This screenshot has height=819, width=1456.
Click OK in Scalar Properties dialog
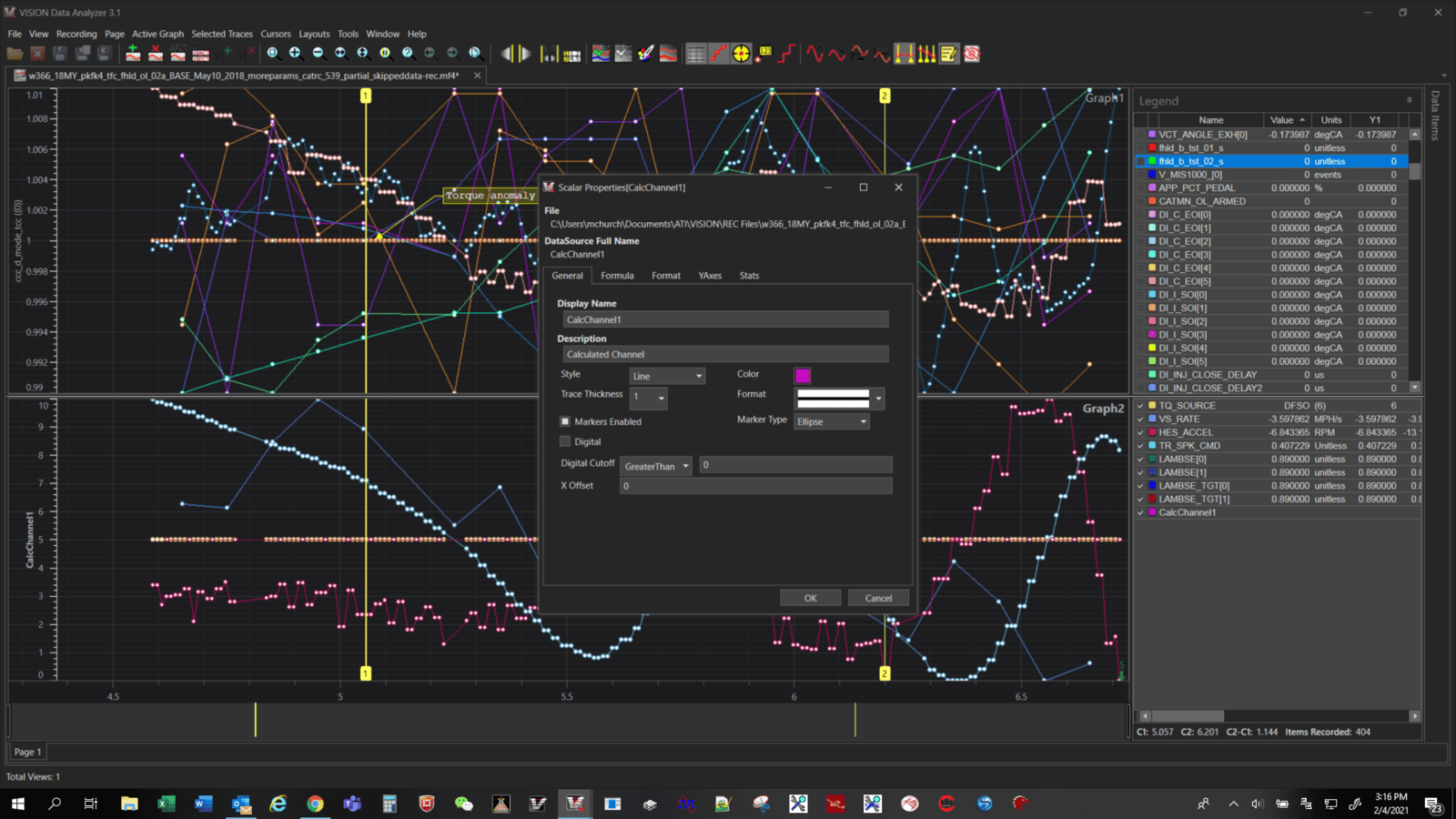tap(810, 598)
